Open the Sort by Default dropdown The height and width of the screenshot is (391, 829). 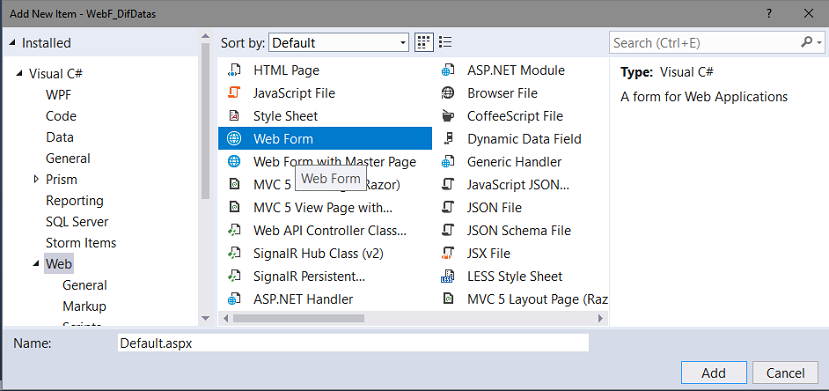click(338, 43)
